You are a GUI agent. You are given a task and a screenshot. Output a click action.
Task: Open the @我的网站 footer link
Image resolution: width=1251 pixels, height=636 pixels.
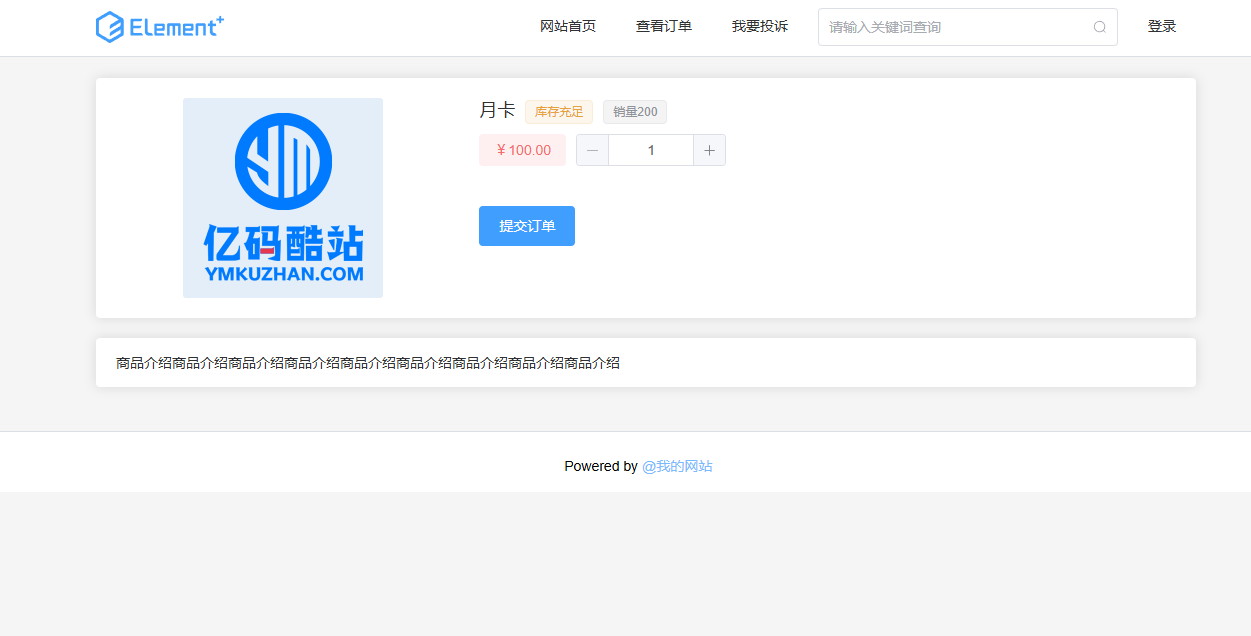coord(677,466)
